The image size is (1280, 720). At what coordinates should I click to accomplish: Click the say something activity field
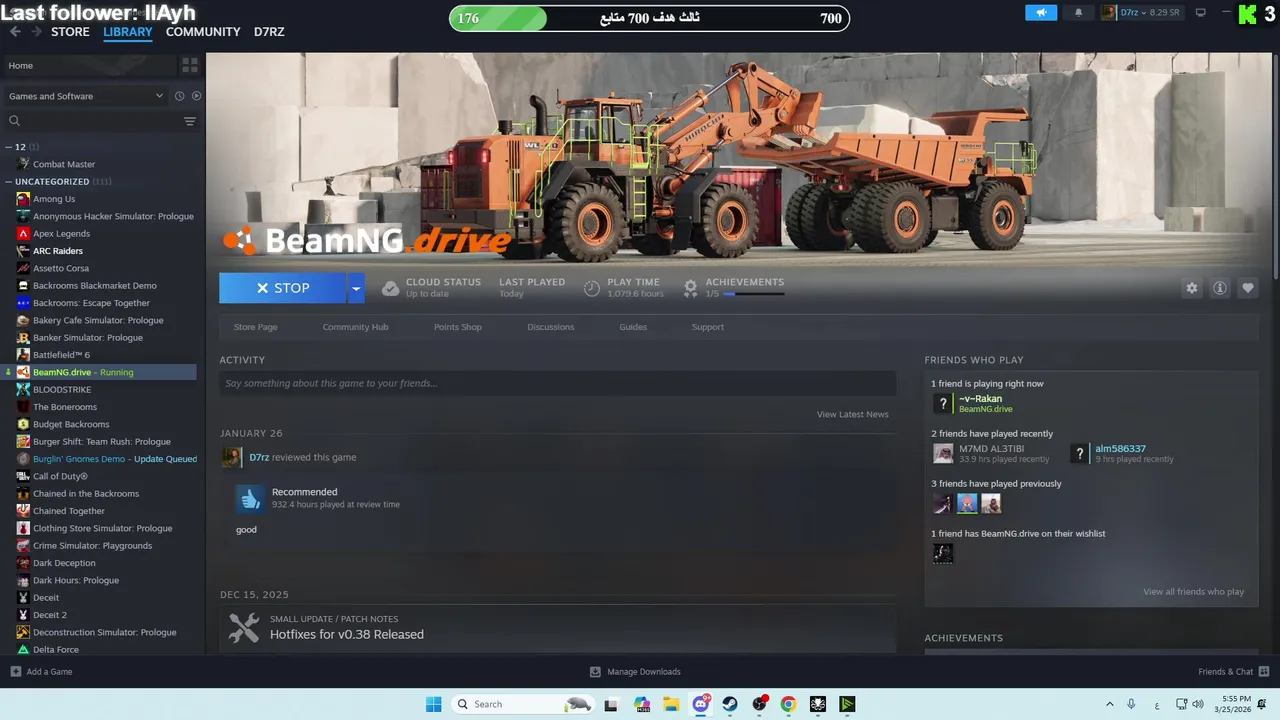[557, 383]
